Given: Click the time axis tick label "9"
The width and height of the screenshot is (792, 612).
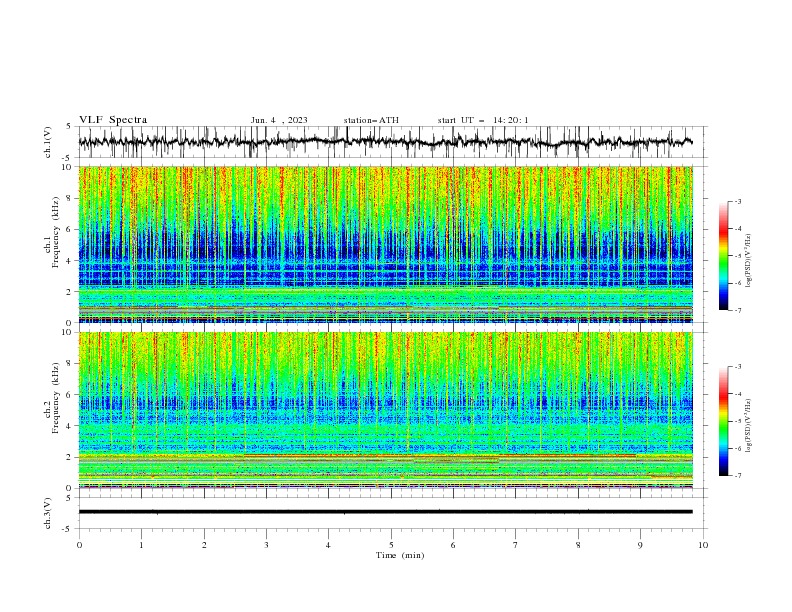Looking at the screenshot, I should click(x=640, y=545).
